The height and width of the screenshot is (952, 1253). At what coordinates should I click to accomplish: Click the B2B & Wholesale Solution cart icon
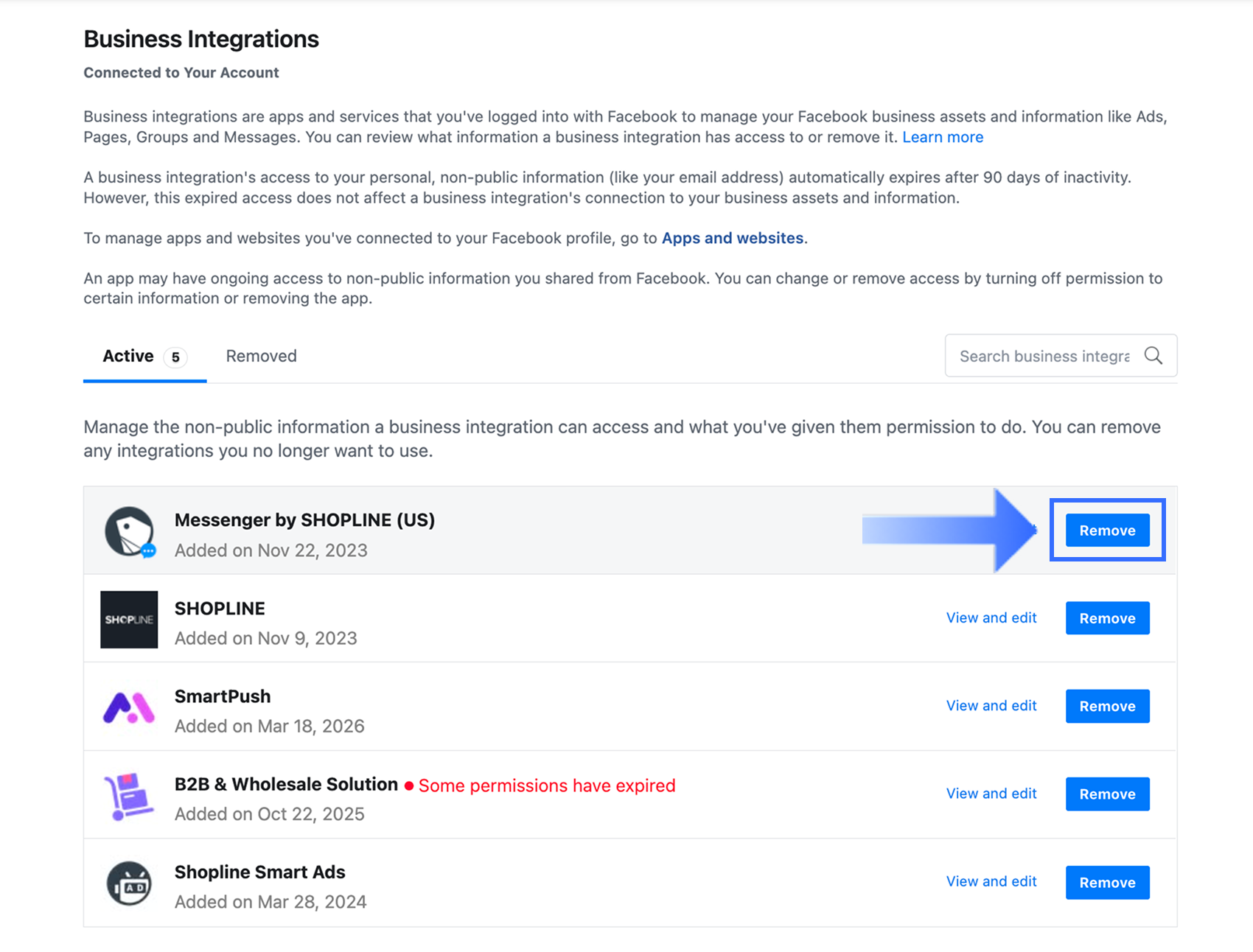coord(129,796)
